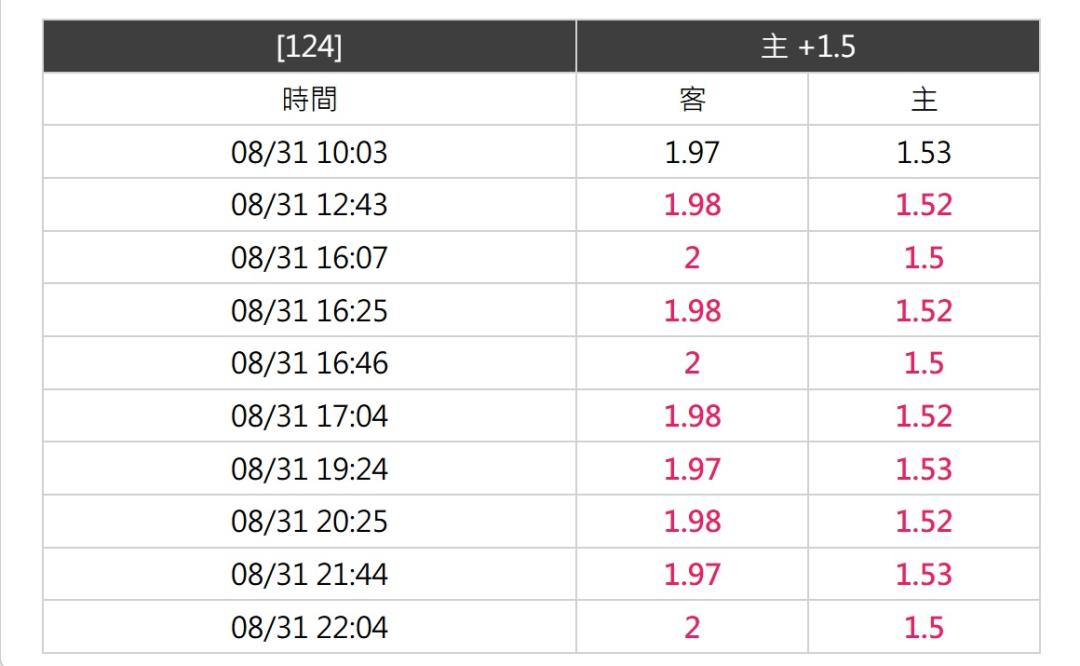Screen dimensions: 1080x666
Task: Click 主 odds 1.52 at 16:25
Action: pos(924,311)
